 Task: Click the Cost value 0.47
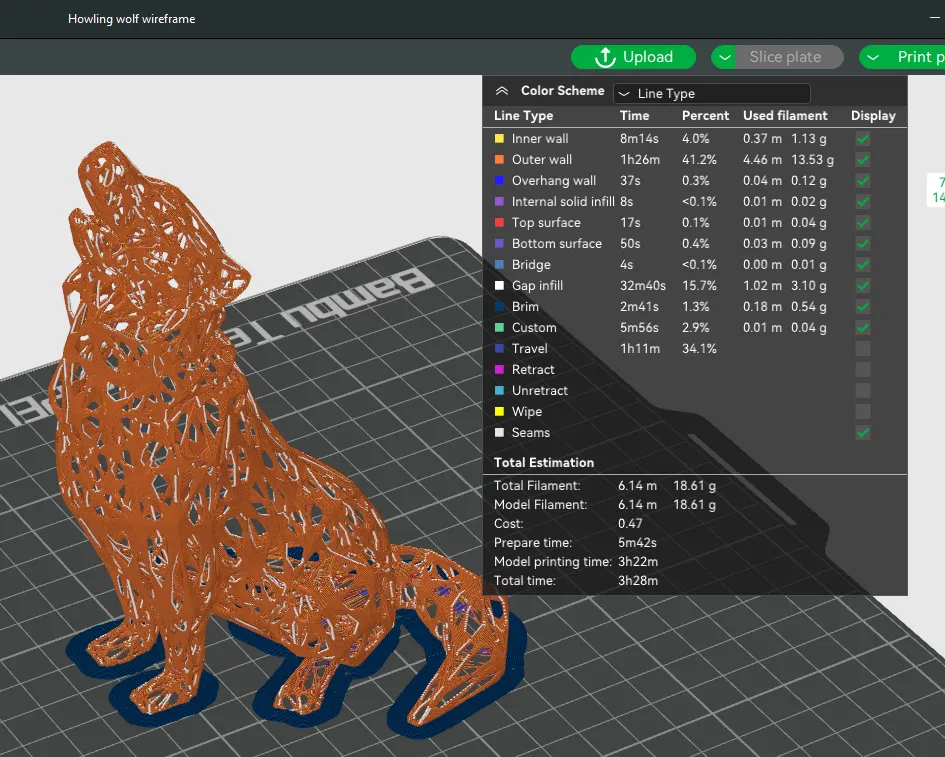630,524
